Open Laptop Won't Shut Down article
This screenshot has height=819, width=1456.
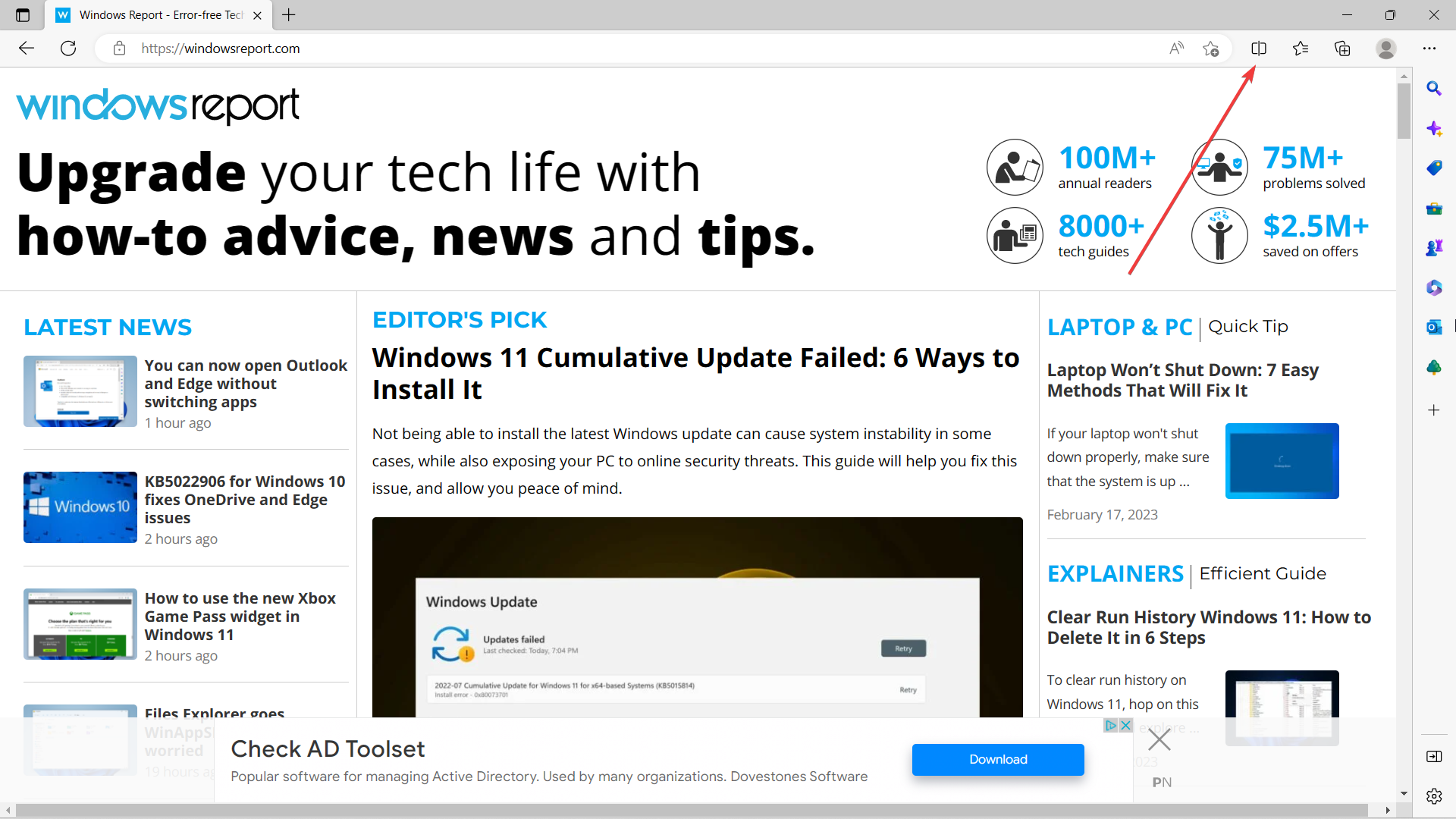[1182, 380]
